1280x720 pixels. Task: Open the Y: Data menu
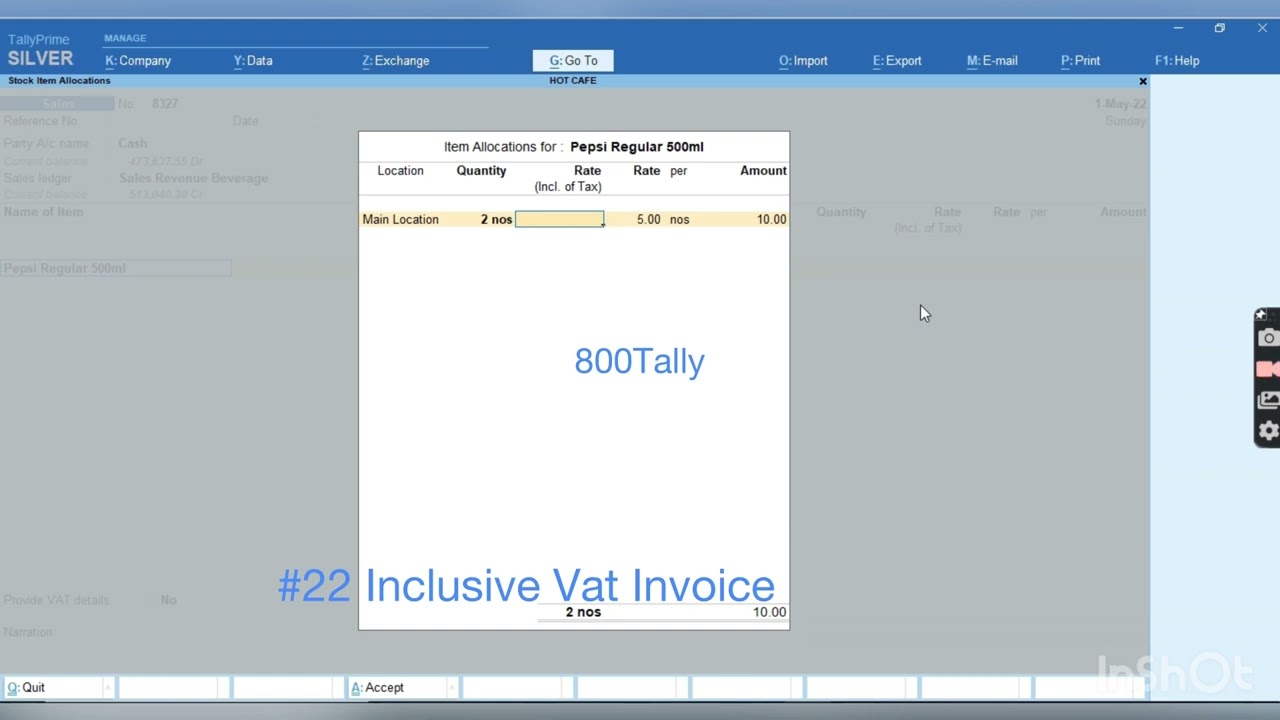coord(253,61)
